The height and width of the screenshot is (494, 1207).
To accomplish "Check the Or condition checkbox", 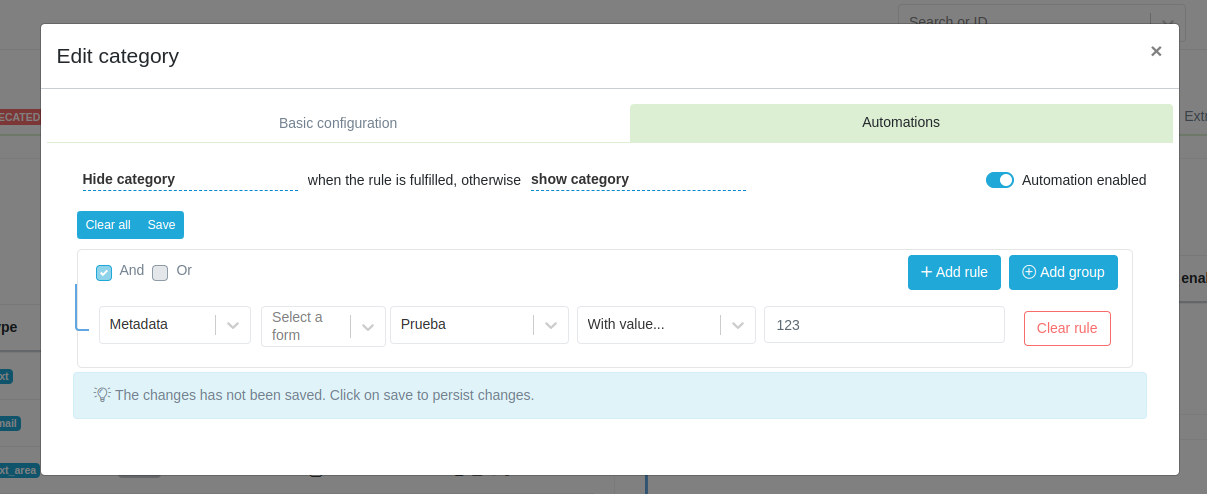I will pyautogui.click(x=160, y=273).
